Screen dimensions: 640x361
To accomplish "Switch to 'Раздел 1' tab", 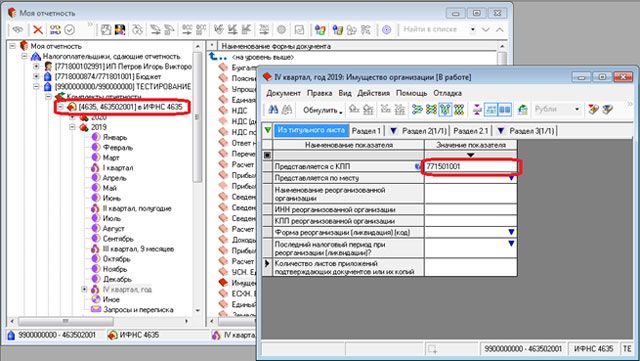I will (x=366, y=131).
